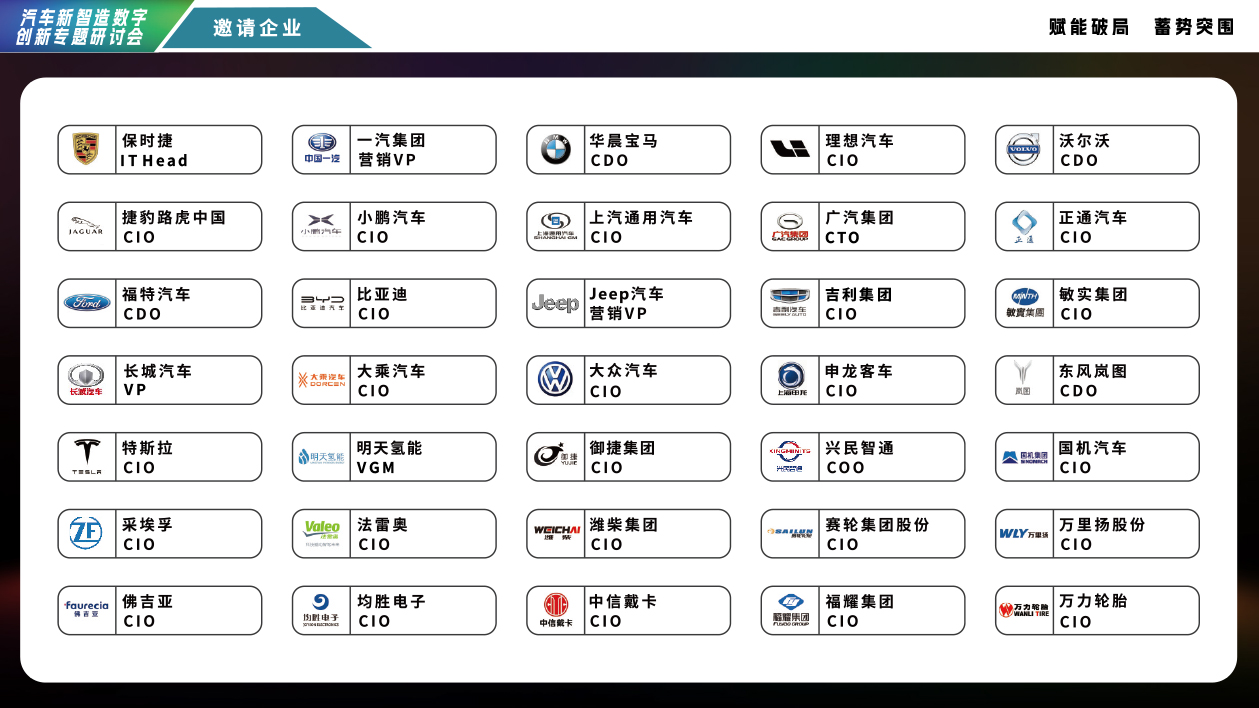
Task: Select the Sailun 赛轮 logo
Action: (x=790, y=533)
